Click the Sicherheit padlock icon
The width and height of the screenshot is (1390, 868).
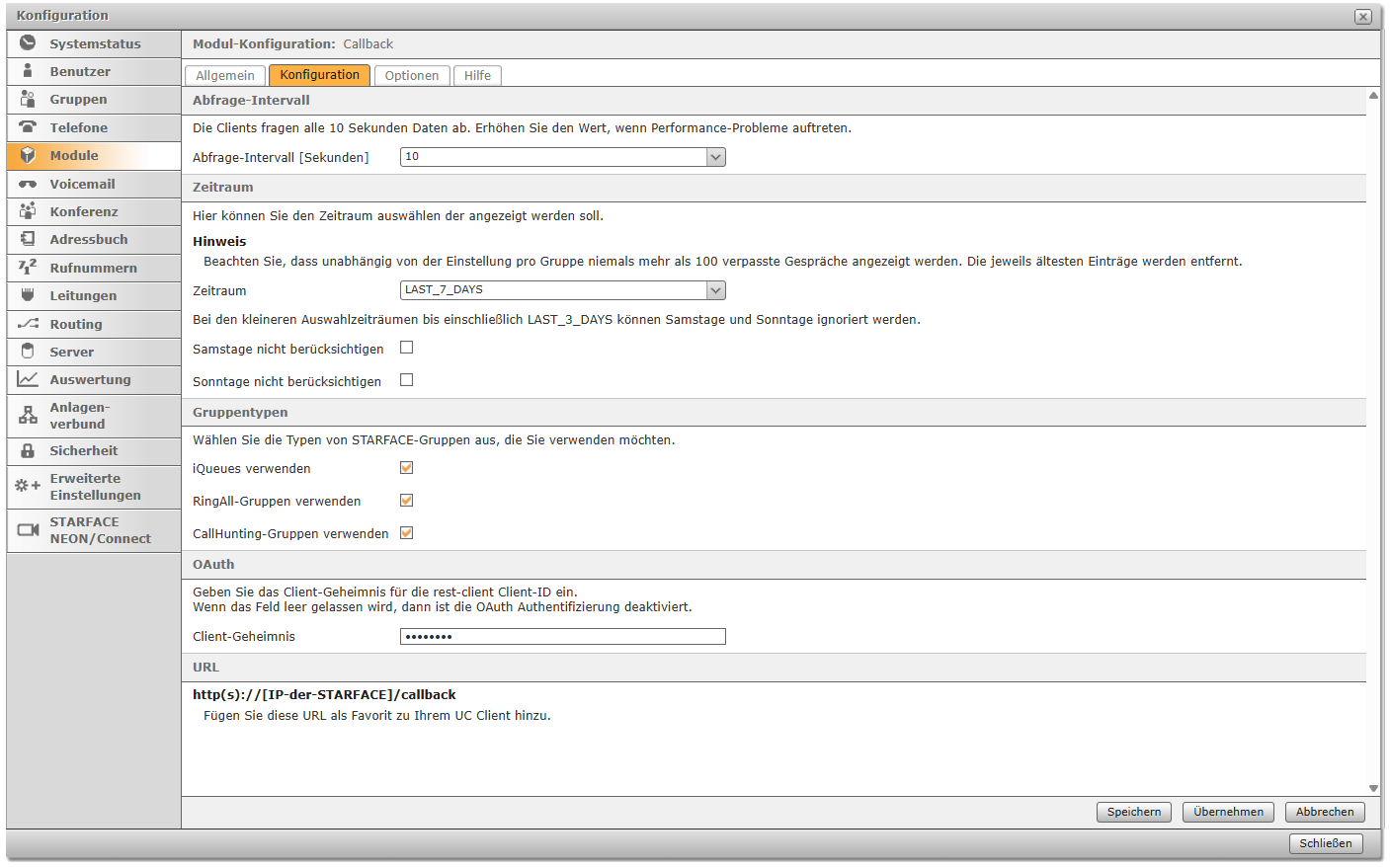pyautogui.click(x=28, y=450)
